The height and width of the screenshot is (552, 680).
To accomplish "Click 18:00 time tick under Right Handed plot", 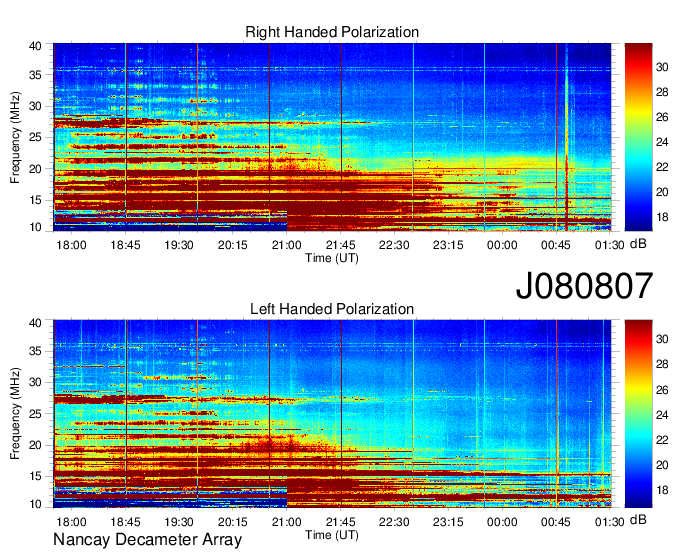I will pyautogui.click(x=71, y=245).
